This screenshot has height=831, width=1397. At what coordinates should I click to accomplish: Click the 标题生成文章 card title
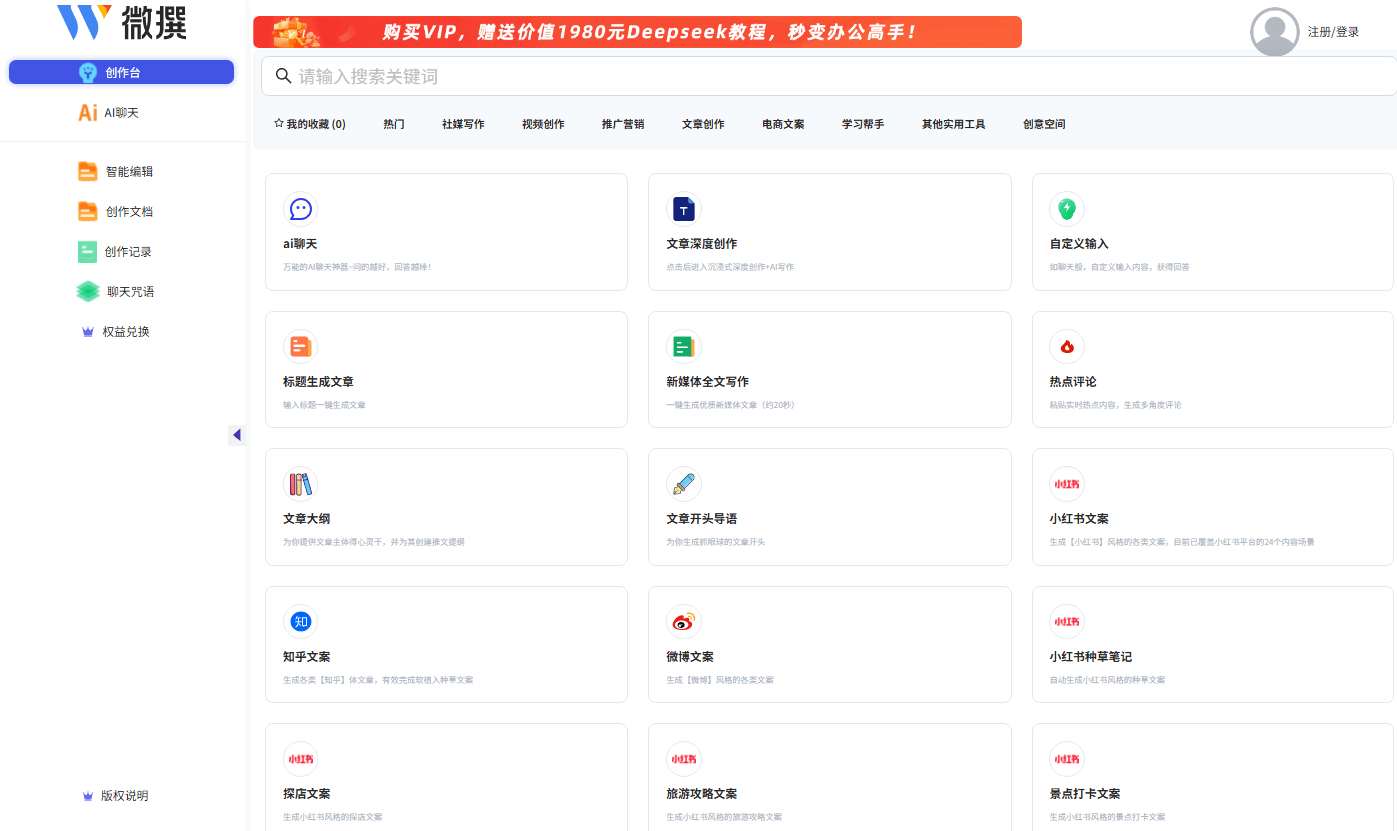[318, 382]
